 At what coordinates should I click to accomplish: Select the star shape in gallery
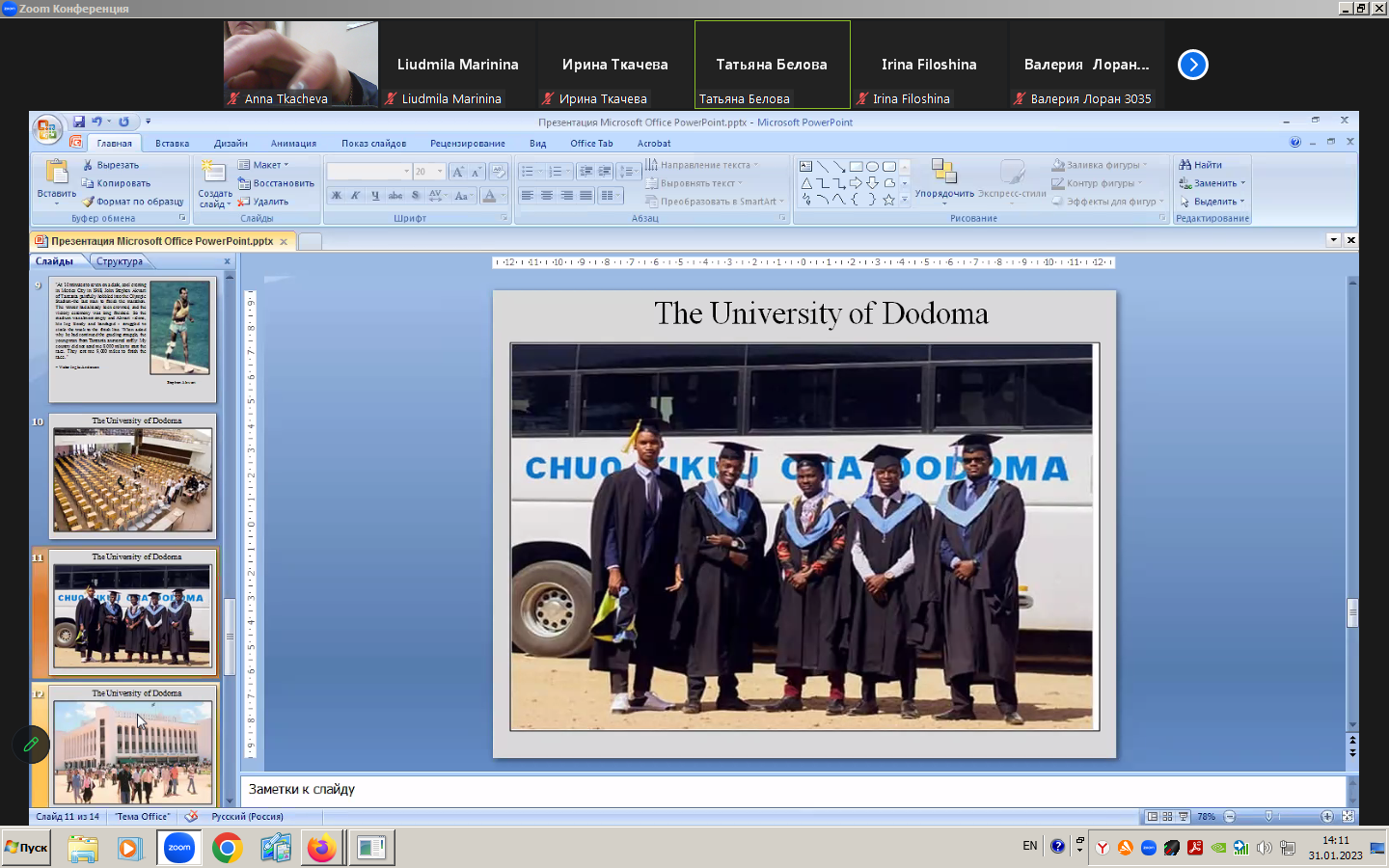point(888,200)
